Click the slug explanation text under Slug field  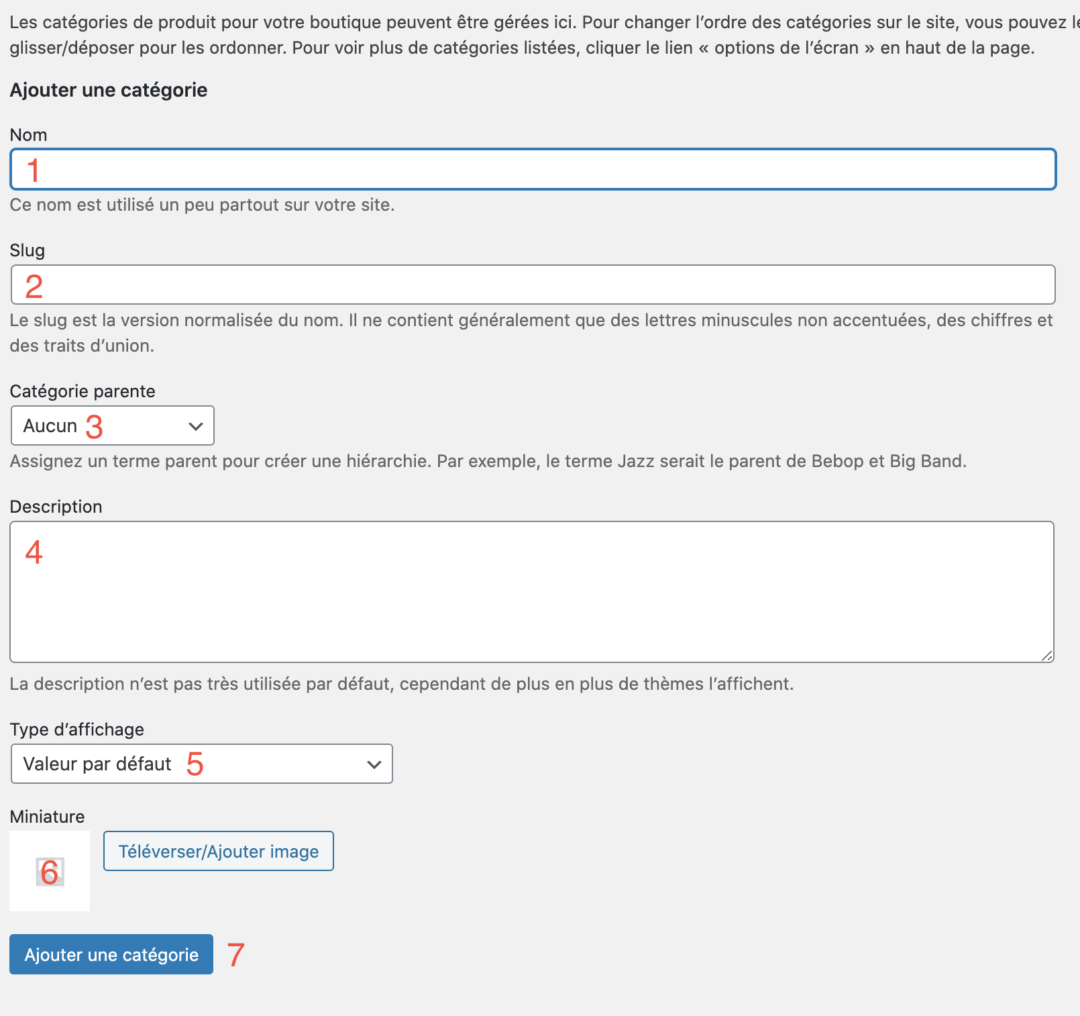[x=531, y=333]
